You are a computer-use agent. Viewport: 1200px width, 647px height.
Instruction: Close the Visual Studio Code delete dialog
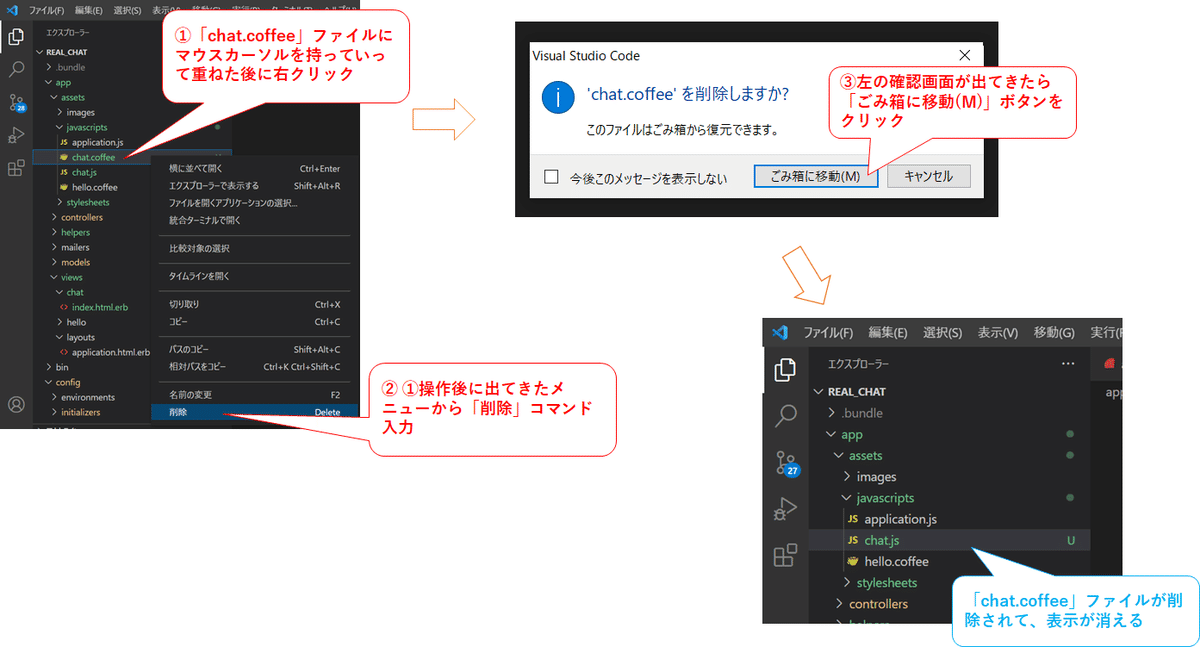[964, 56]
